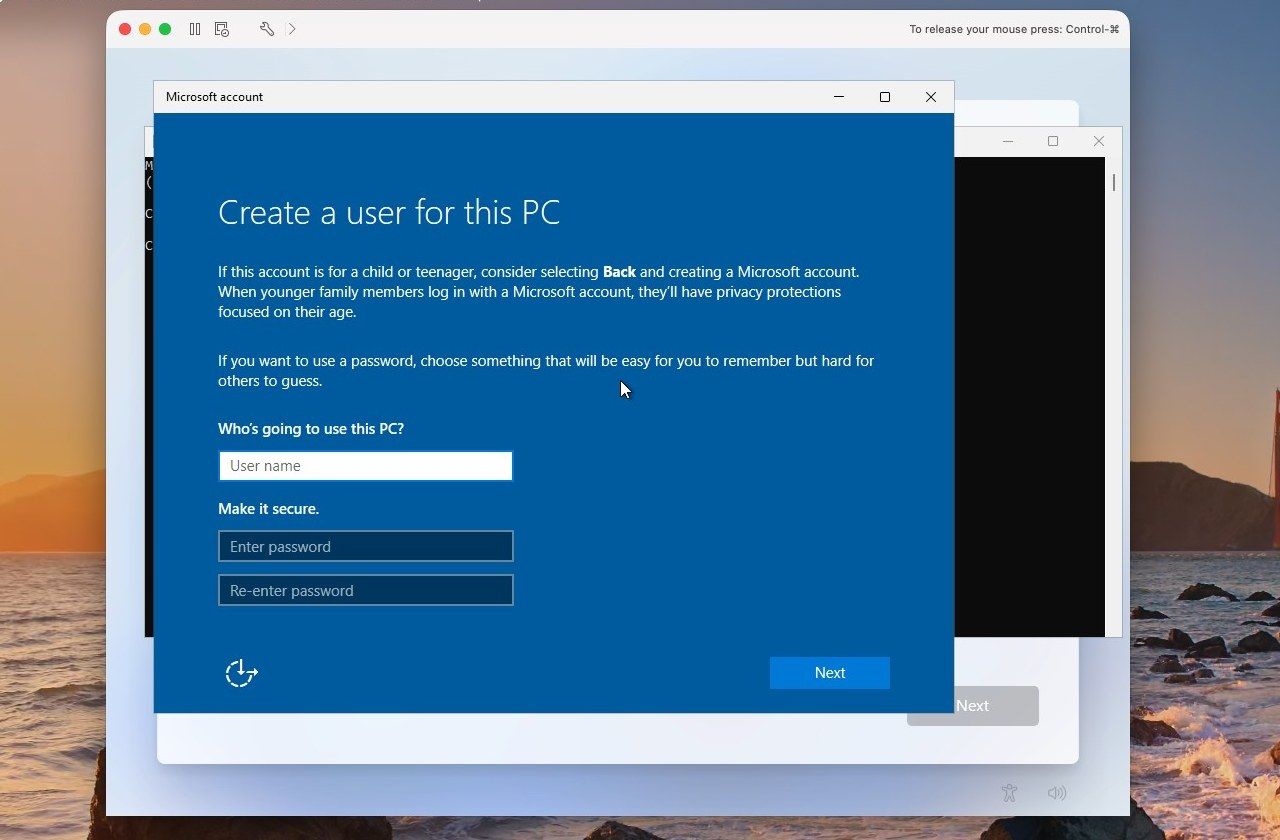Close the Microsoft account window
This screenshot has width=1280, height=840.
tap(931, 97)
